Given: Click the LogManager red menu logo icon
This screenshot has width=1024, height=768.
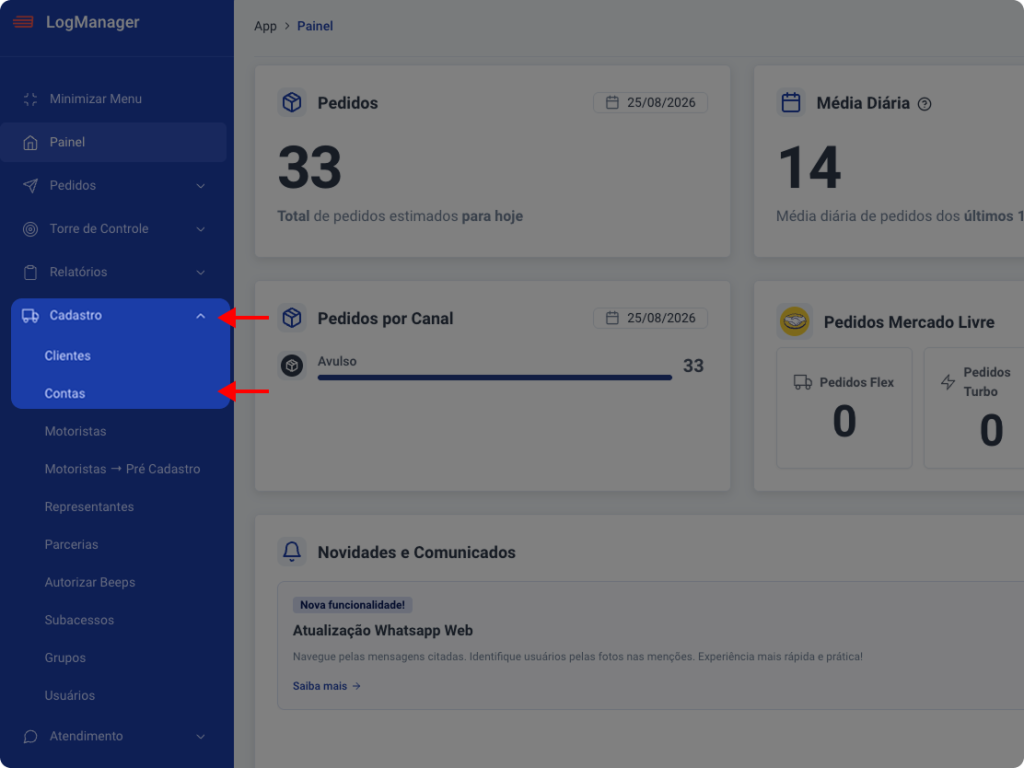Looking at the screenshot, I should click(x=23, y=23).
